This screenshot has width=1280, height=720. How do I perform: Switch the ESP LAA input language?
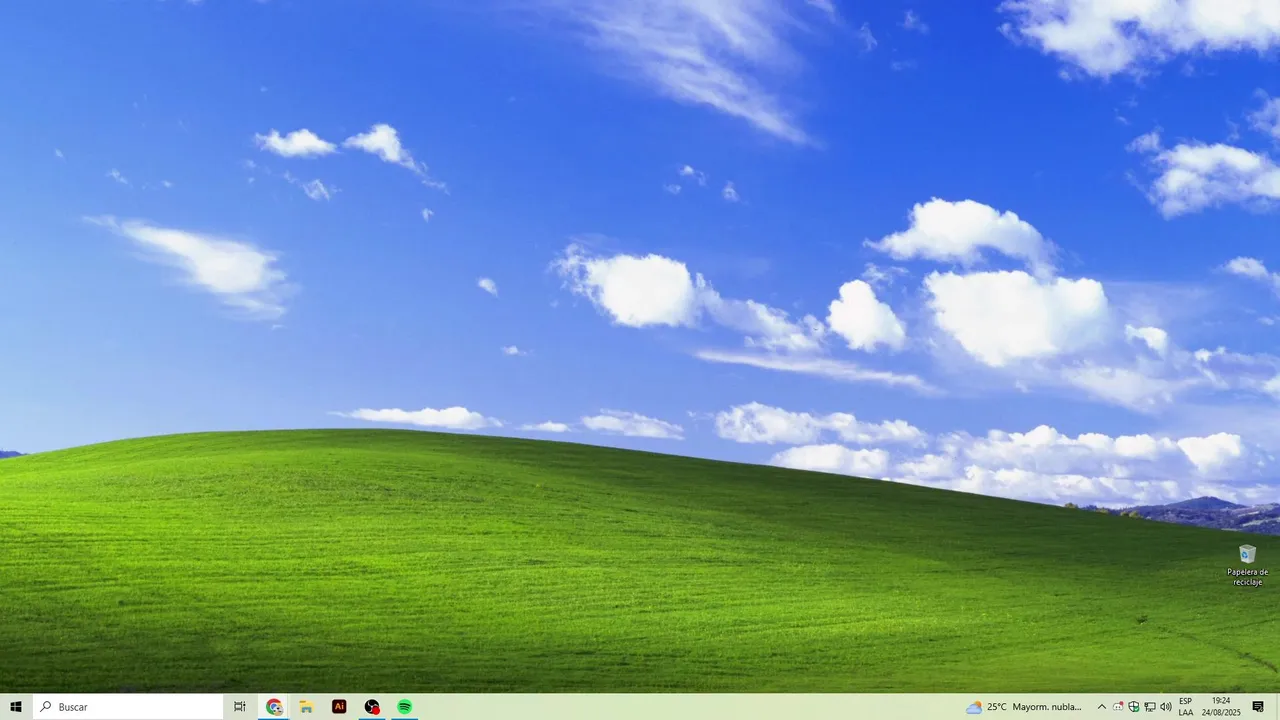point(1186,707)
